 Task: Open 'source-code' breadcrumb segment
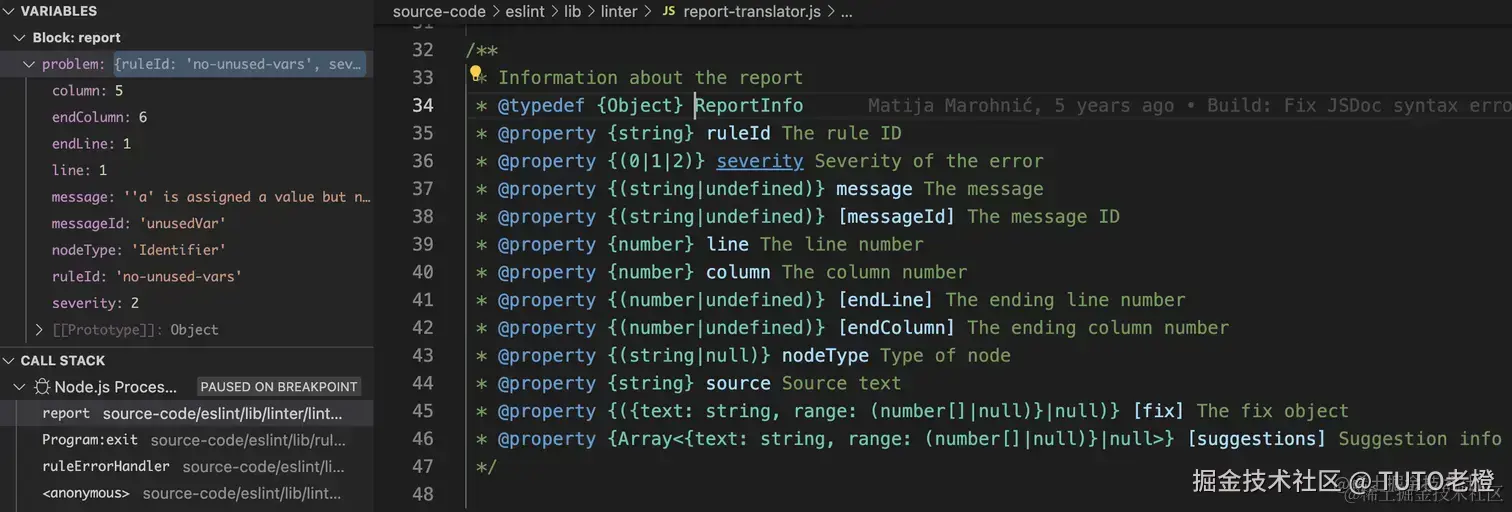tap(439, 12)
